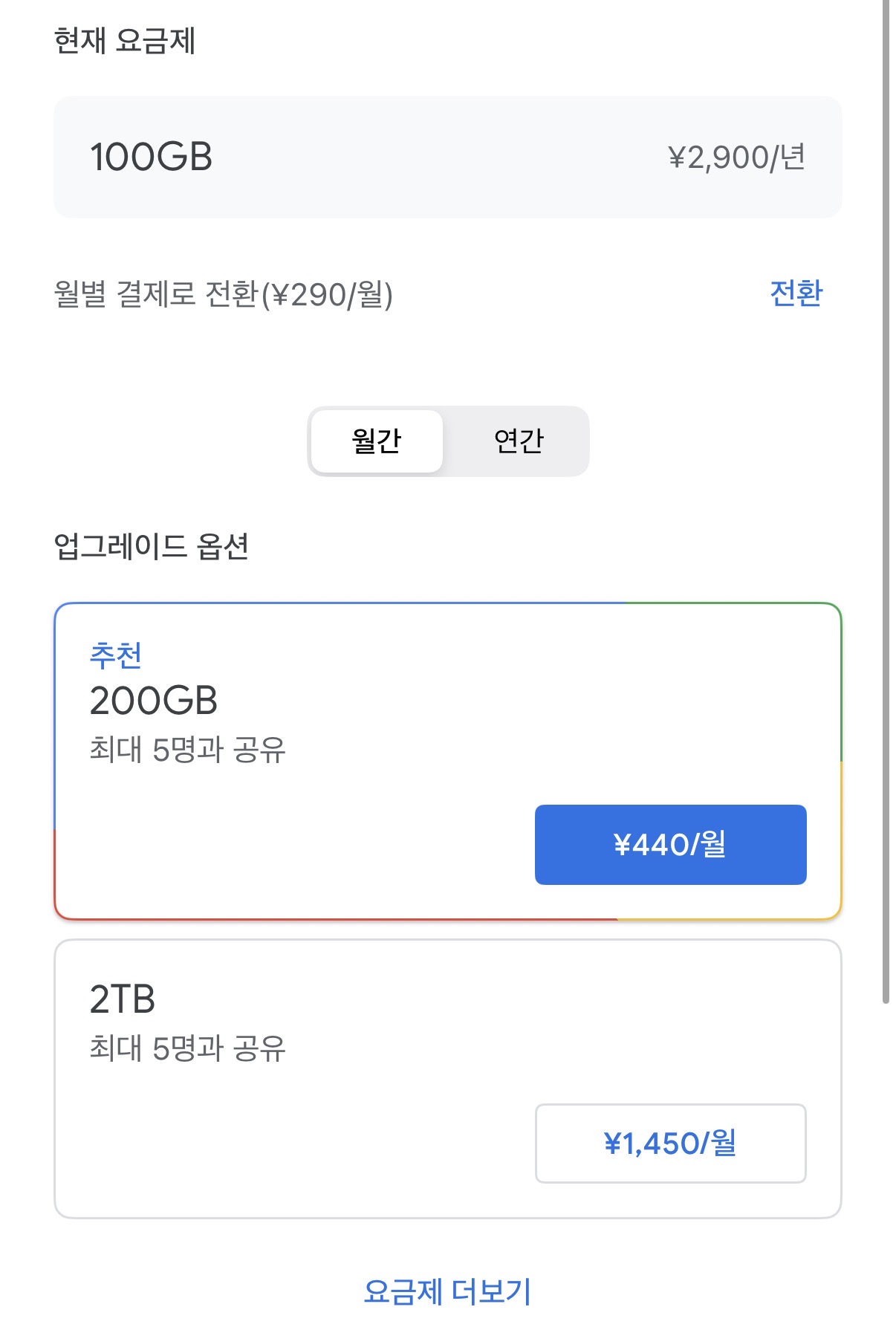The width and height of the screenshot is (896, 1330).
Task: Open the 요금제 더보기 link
Action: click(447, 1291)
